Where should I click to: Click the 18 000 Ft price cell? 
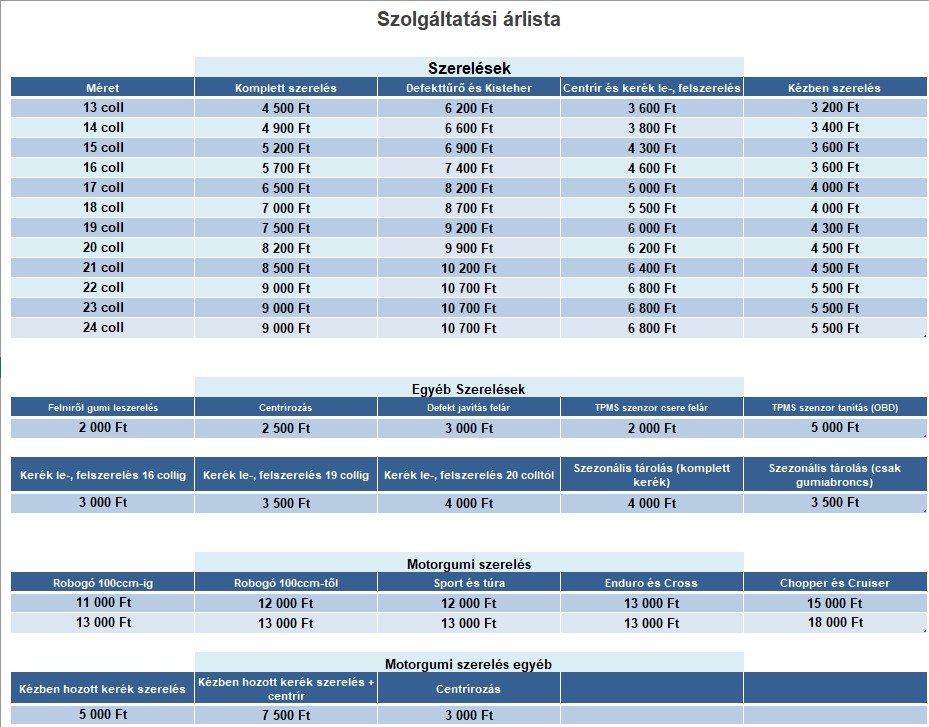(x=835, y=622)
